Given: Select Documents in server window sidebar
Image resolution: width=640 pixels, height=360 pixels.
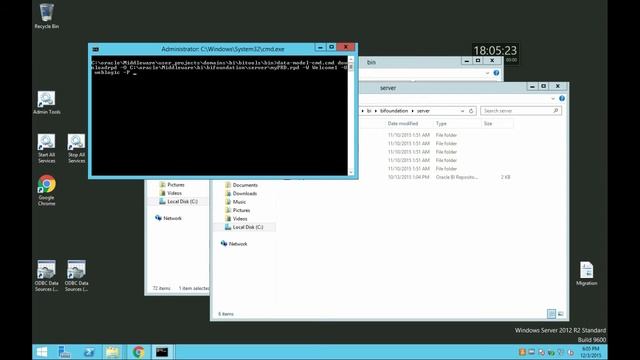Looking at the screenshot, I should [245, 185].
